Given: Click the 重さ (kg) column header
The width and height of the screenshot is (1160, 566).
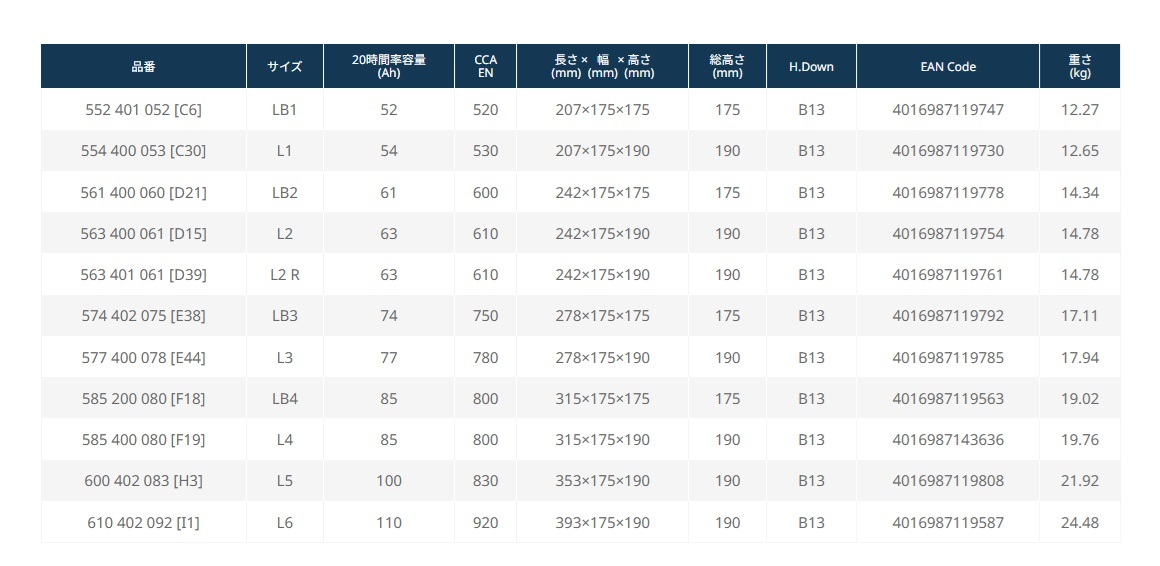Looking at the screenshot, I should click(1079, 67).
